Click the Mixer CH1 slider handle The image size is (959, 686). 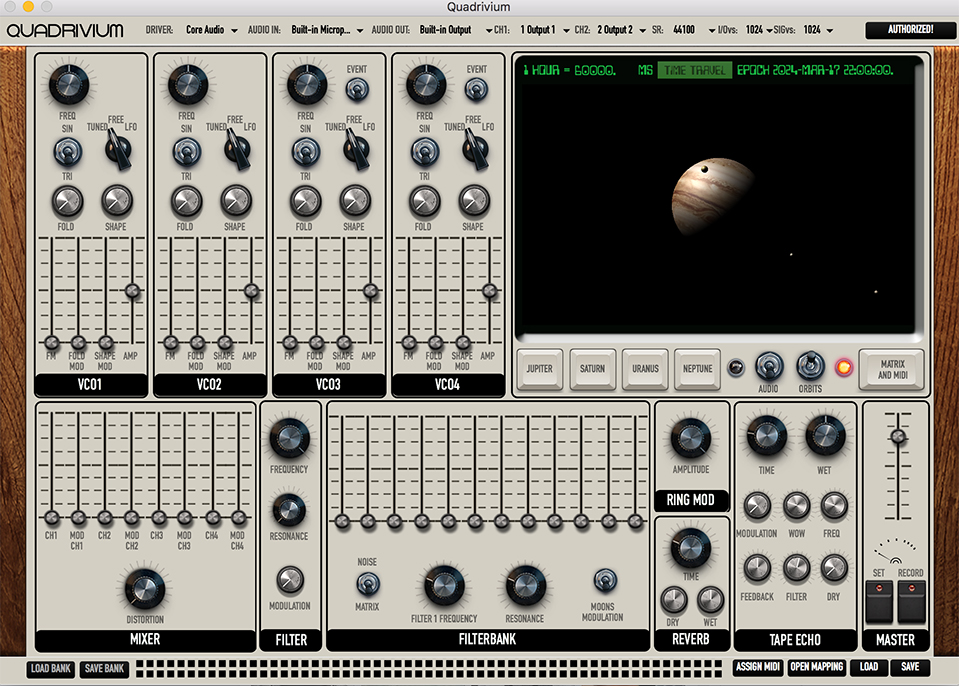(51, 518)
